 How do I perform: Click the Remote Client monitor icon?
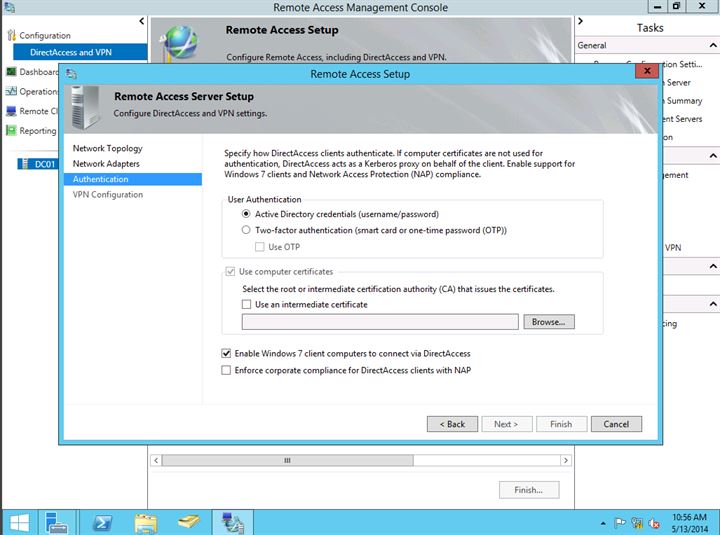tap(11, 111)
